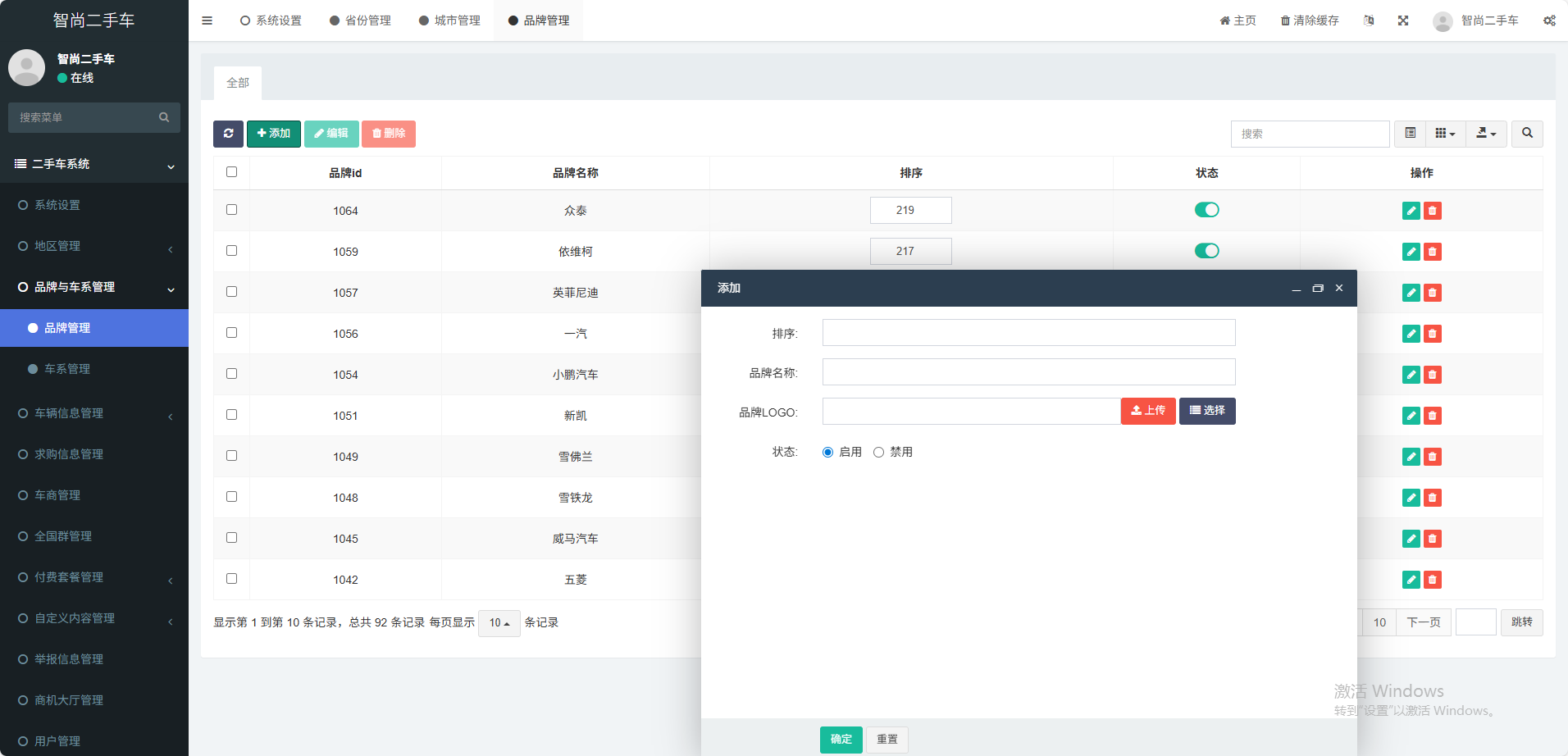Click the fullscreen icon in top bar
The height and width of the screenshot is (756, 1568).
click(x=1403, y=20)
